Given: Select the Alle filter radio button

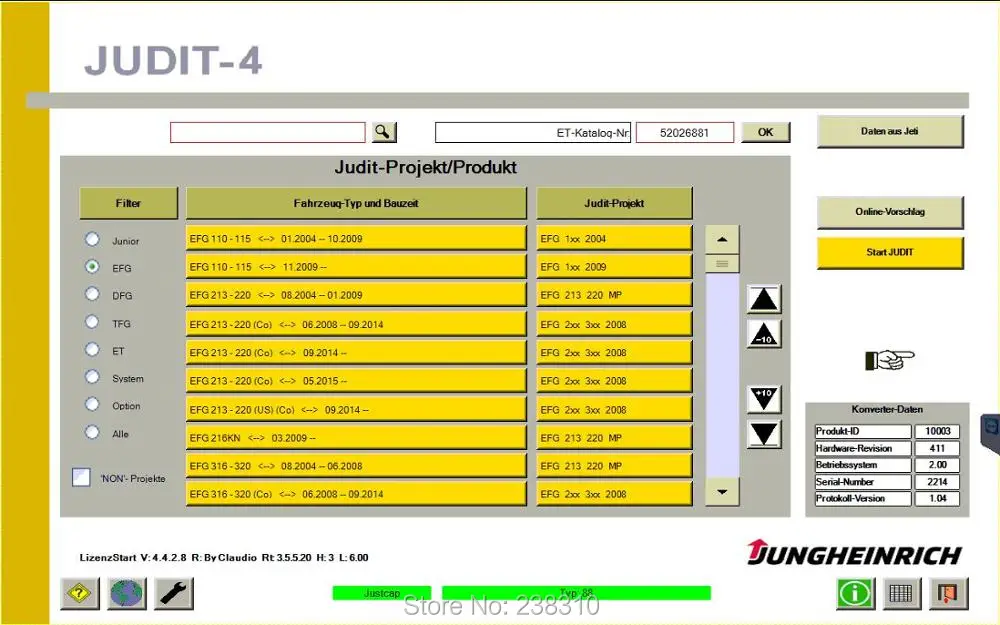Looking at the screenshot, I should pos(92,432).
